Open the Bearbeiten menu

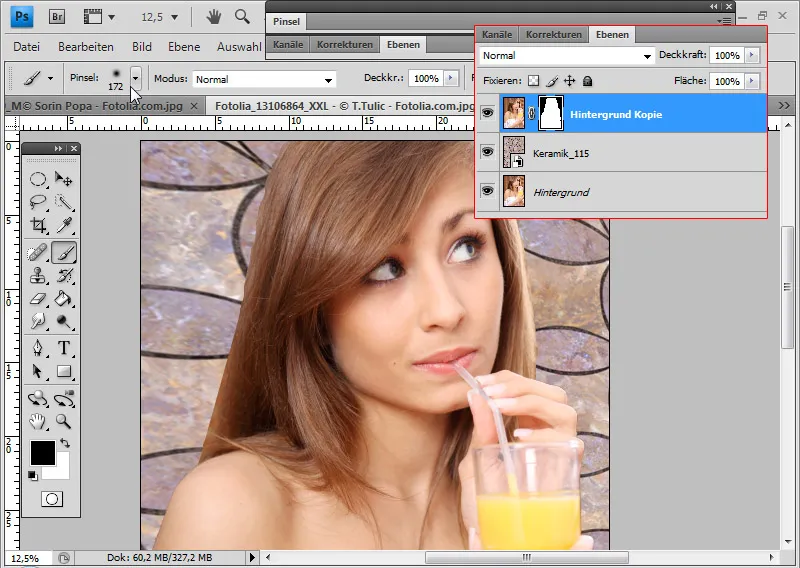point(86,46)
